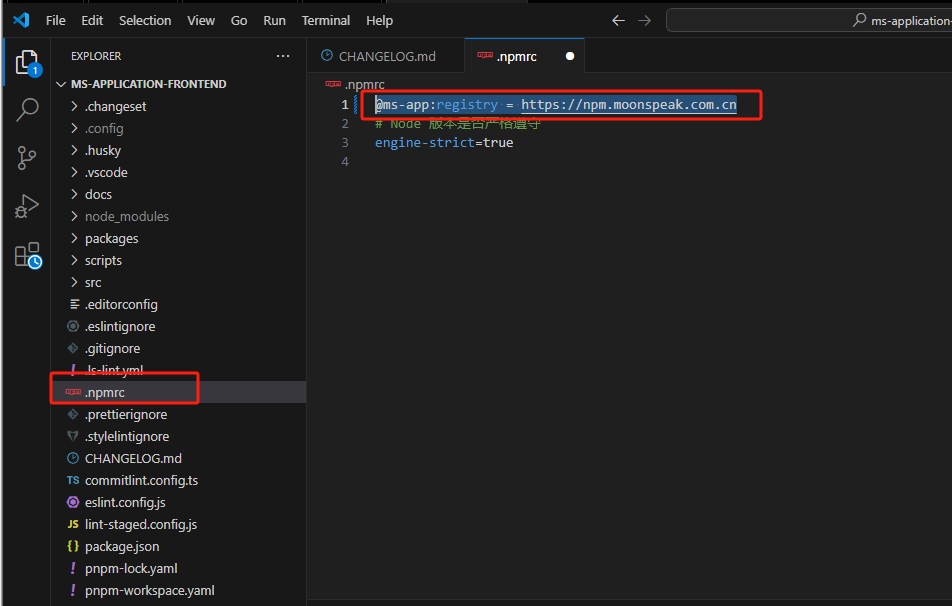
Task: Expand the packages folder
Action: (111, 238)
